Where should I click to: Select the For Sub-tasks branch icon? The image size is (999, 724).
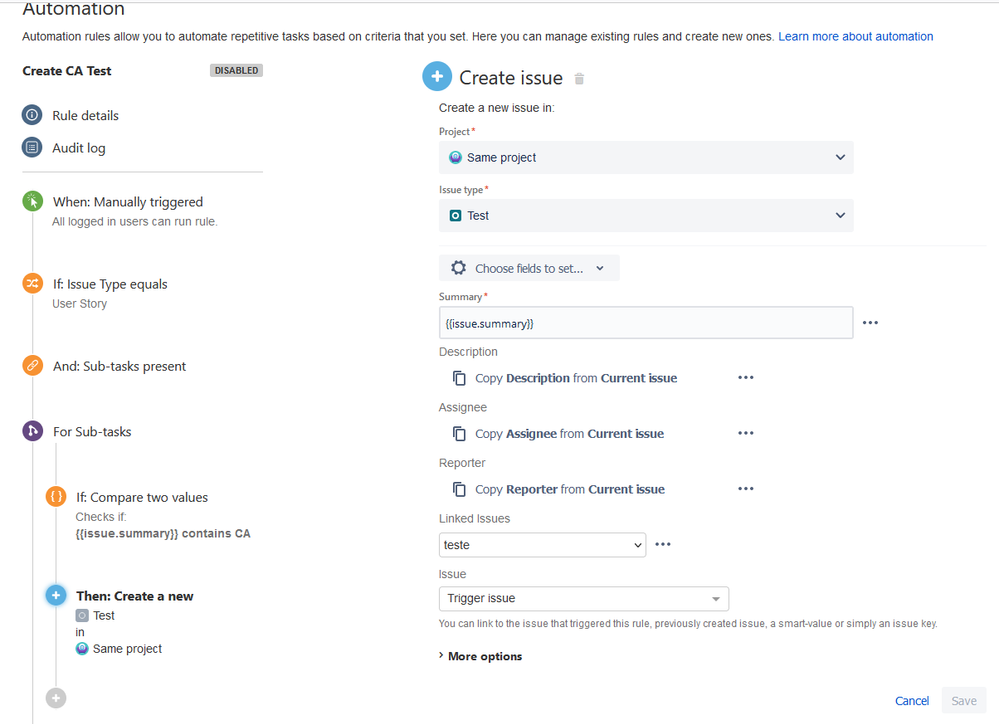click(x=32, y=431)
